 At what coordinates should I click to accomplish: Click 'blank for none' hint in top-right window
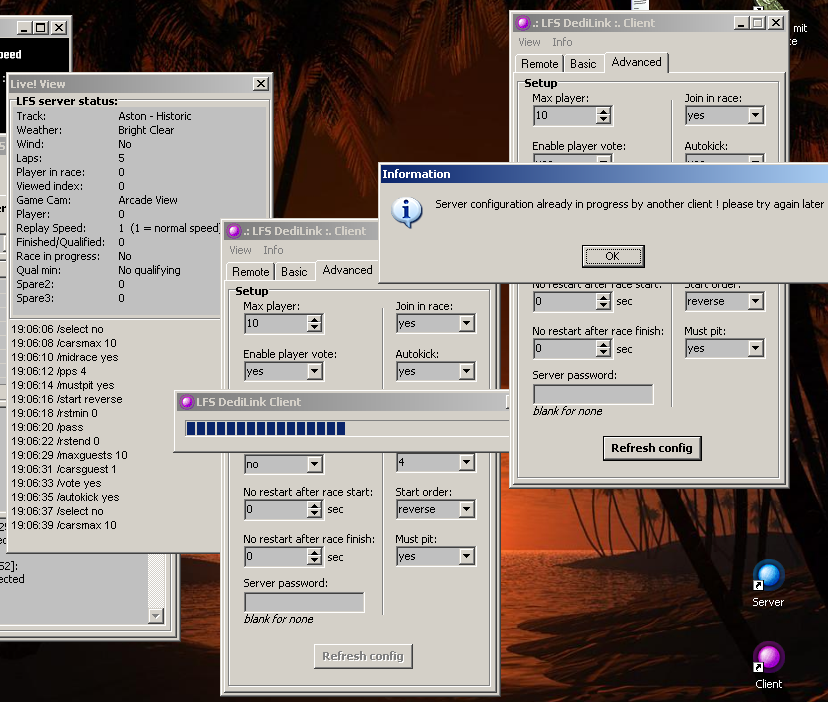[568, 411]
